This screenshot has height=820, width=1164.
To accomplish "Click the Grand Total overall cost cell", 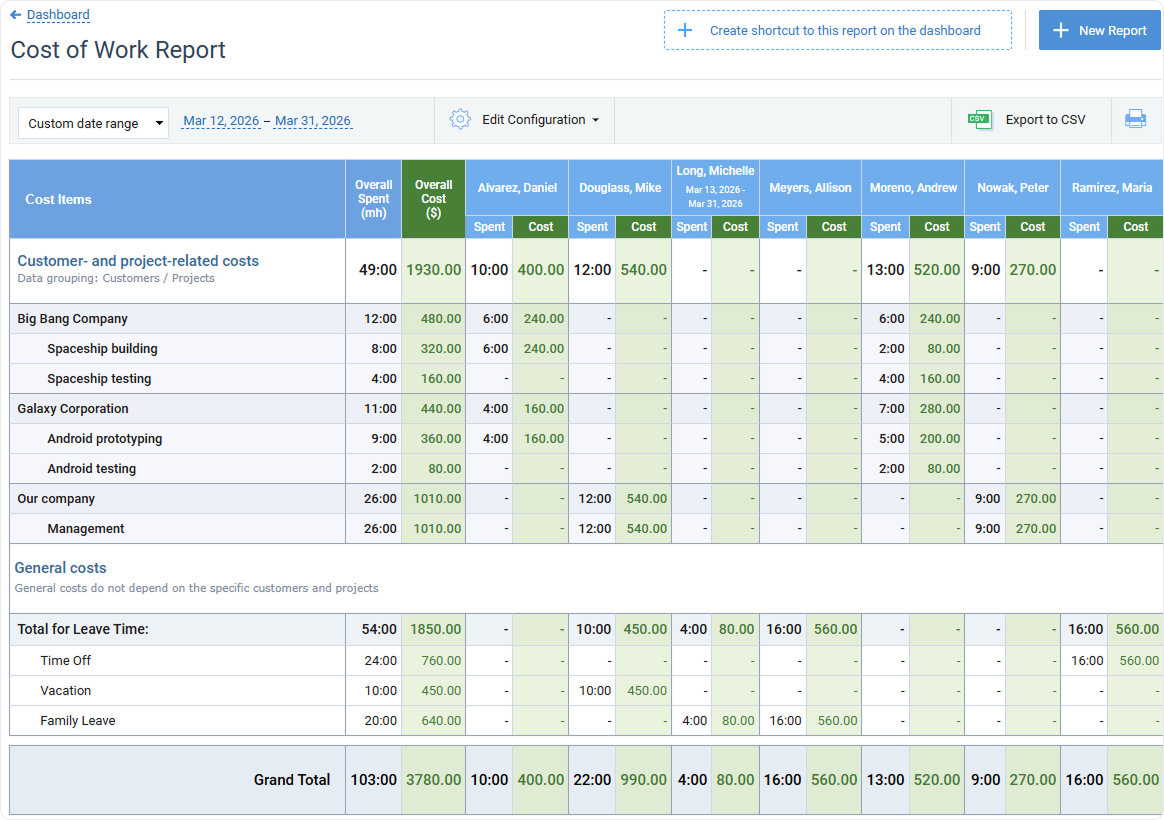I will (432, 780).
